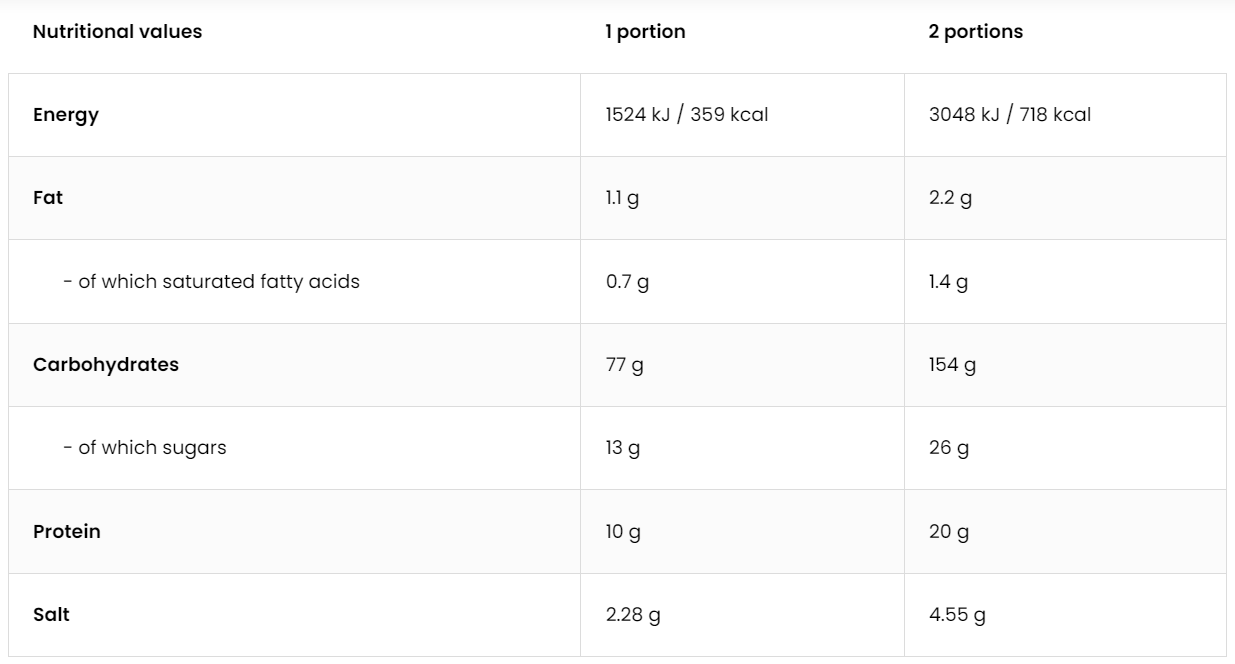Click the 154 g carbohydrates value
Image resolution: width=1235 pixels, height=664 pixels.
(952, 365)
